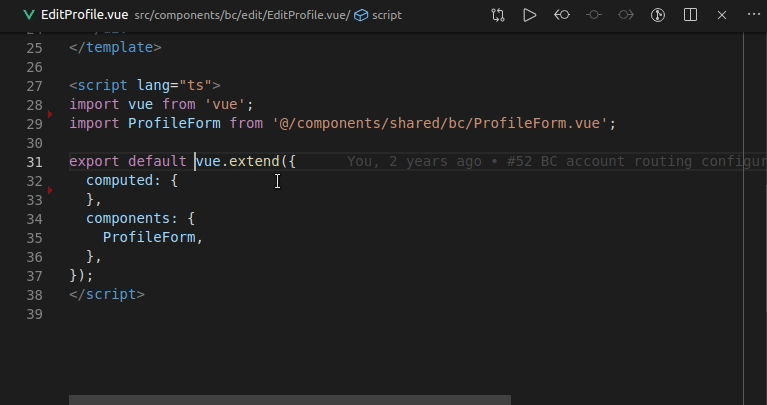Click 'ProfileForm' identifier on line 29

point(174,123)
